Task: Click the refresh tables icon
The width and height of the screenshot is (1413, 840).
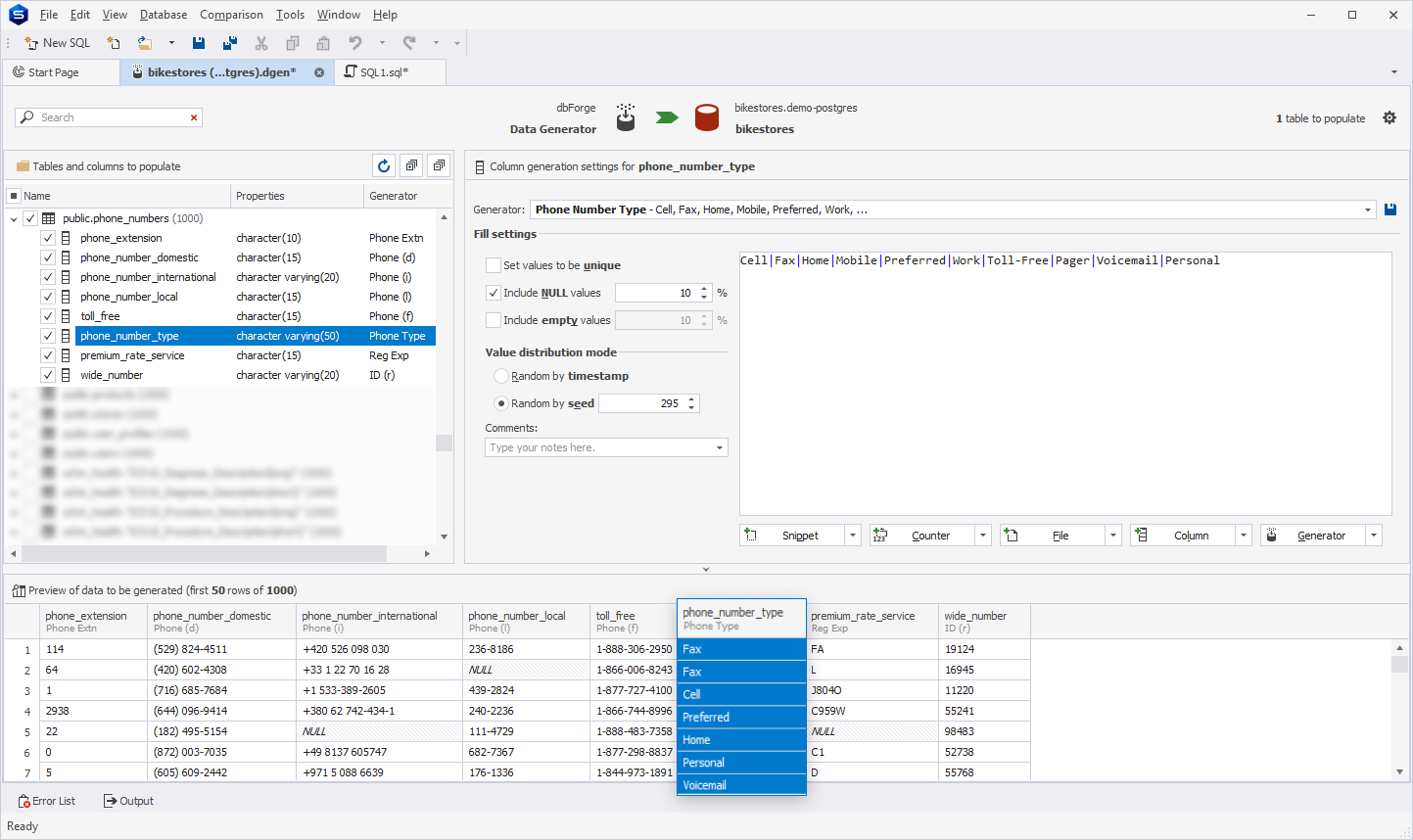Action: point(384,165)
